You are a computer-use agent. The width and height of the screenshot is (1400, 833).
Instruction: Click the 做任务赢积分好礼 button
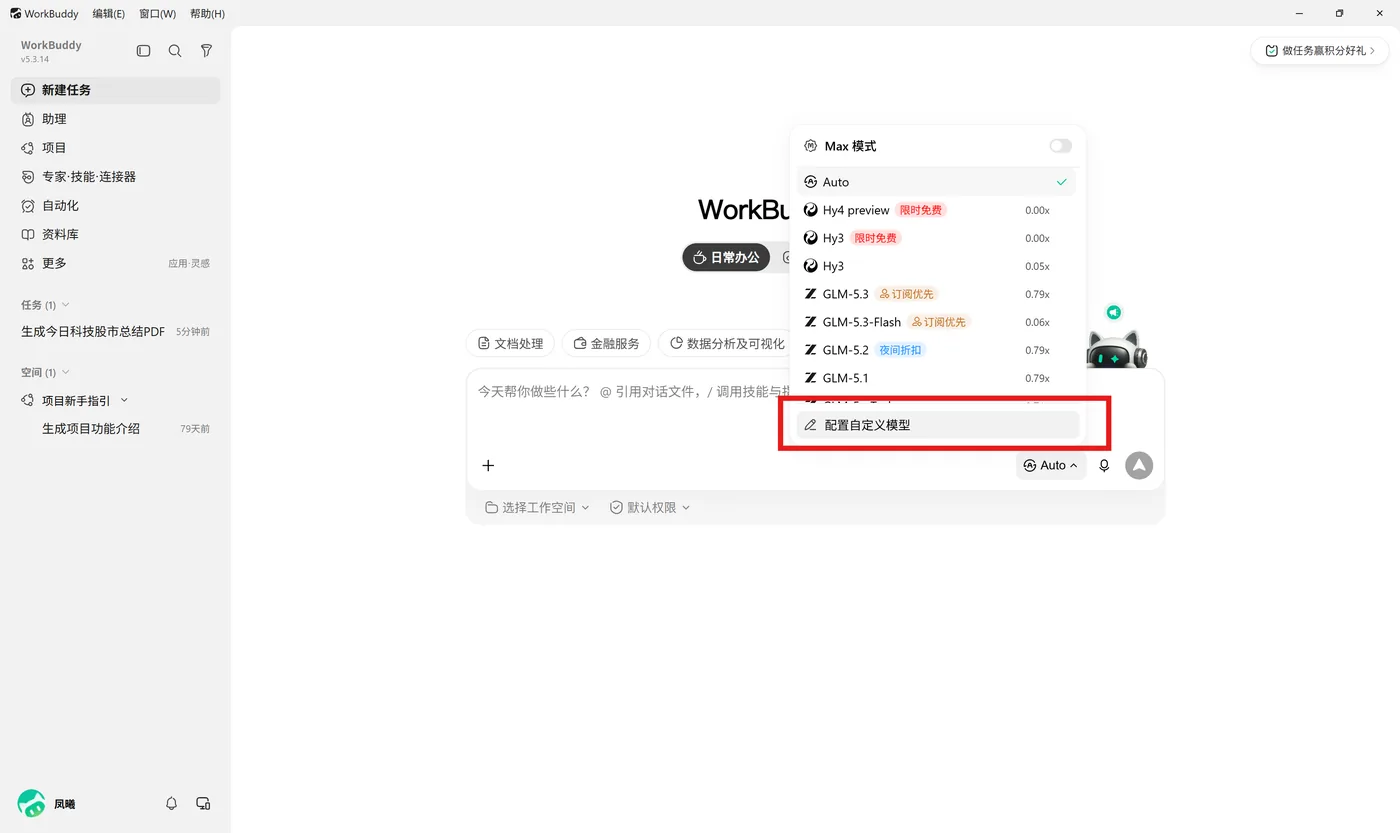pyautogui.click(x=1319, y=51)
